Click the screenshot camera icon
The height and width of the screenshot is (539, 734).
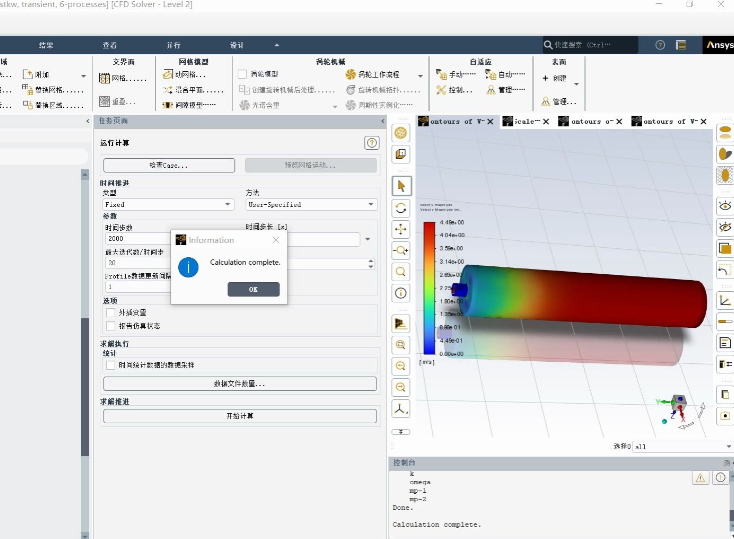point(725,416)
